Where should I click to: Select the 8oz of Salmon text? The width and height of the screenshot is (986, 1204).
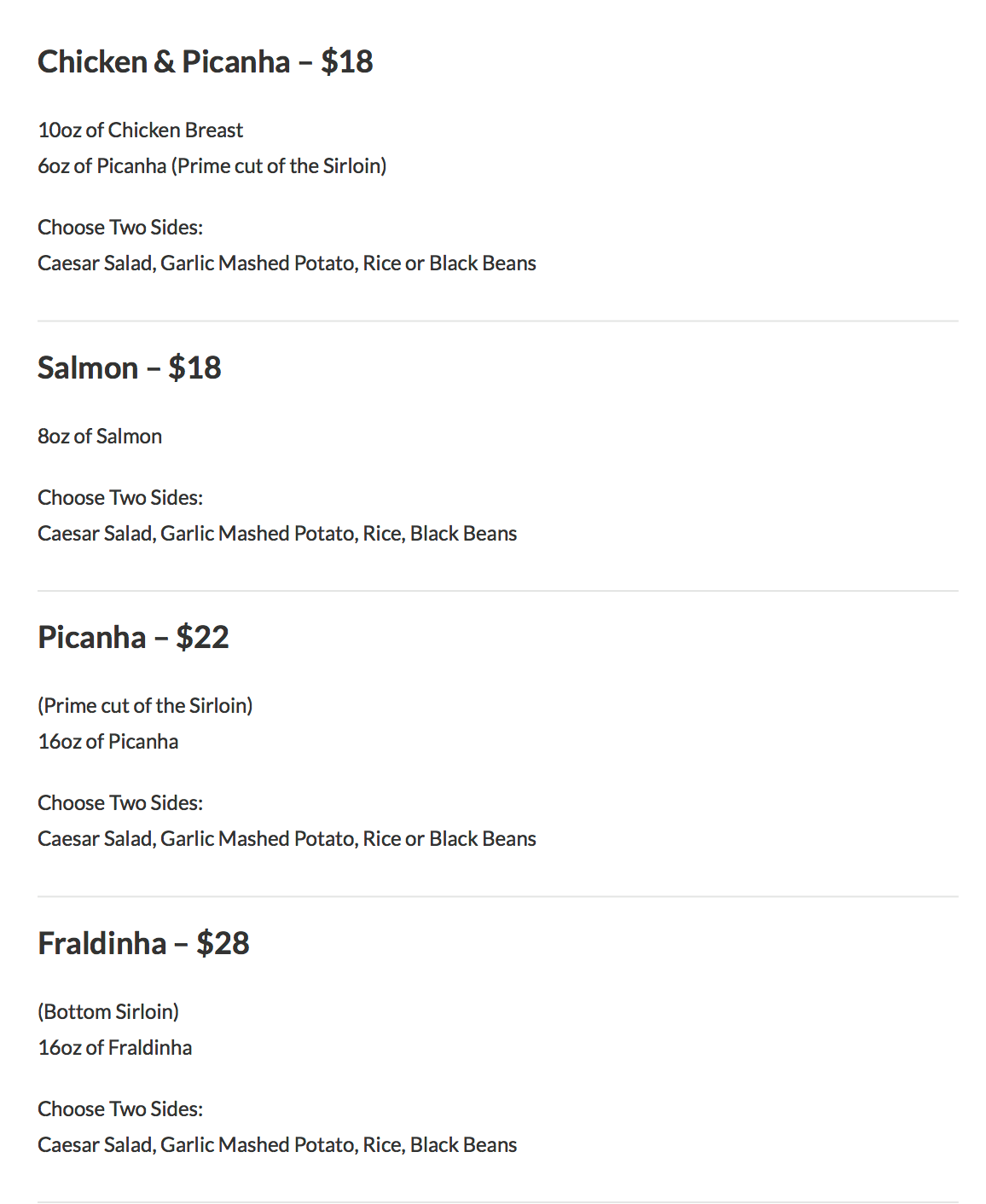(100, 436)
